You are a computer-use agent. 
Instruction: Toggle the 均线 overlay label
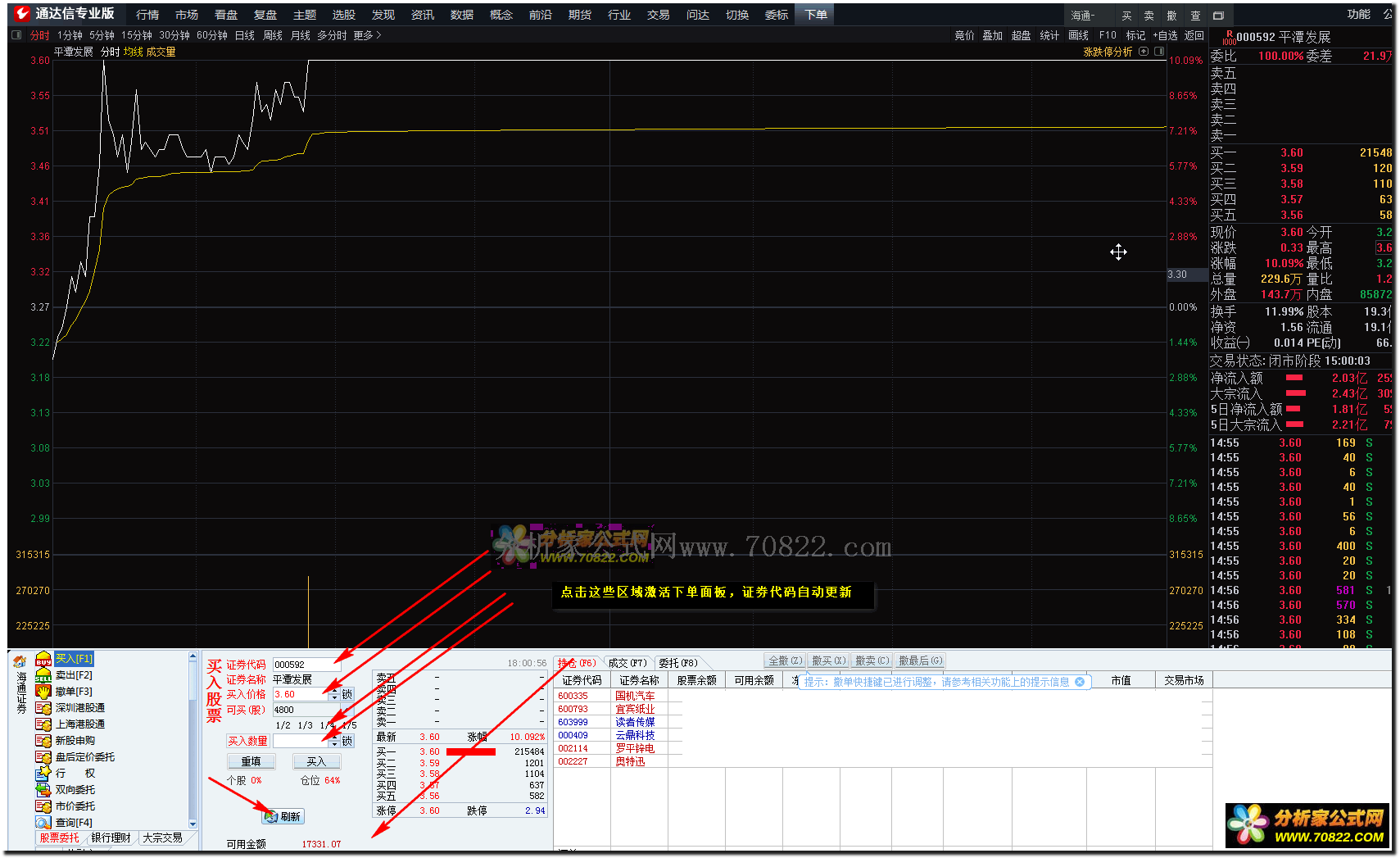coord(133,52)
